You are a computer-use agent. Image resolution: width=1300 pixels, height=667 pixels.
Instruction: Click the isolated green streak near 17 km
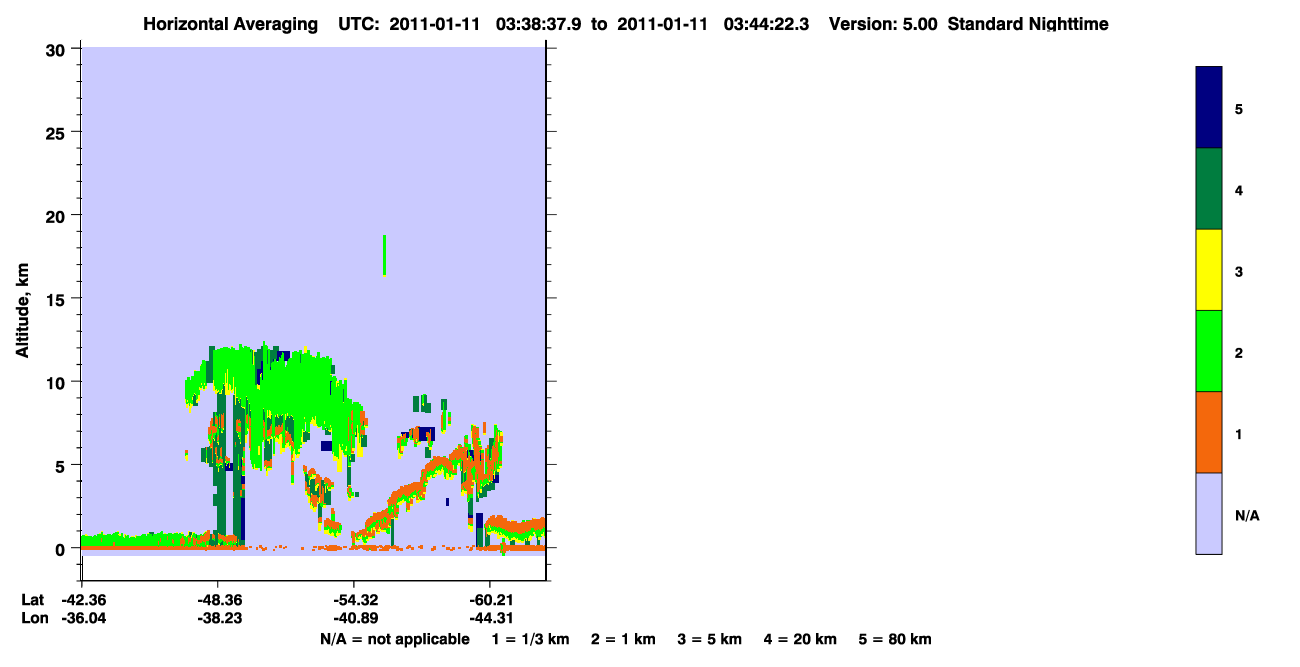pyautogui.click(x=384, y=255)
